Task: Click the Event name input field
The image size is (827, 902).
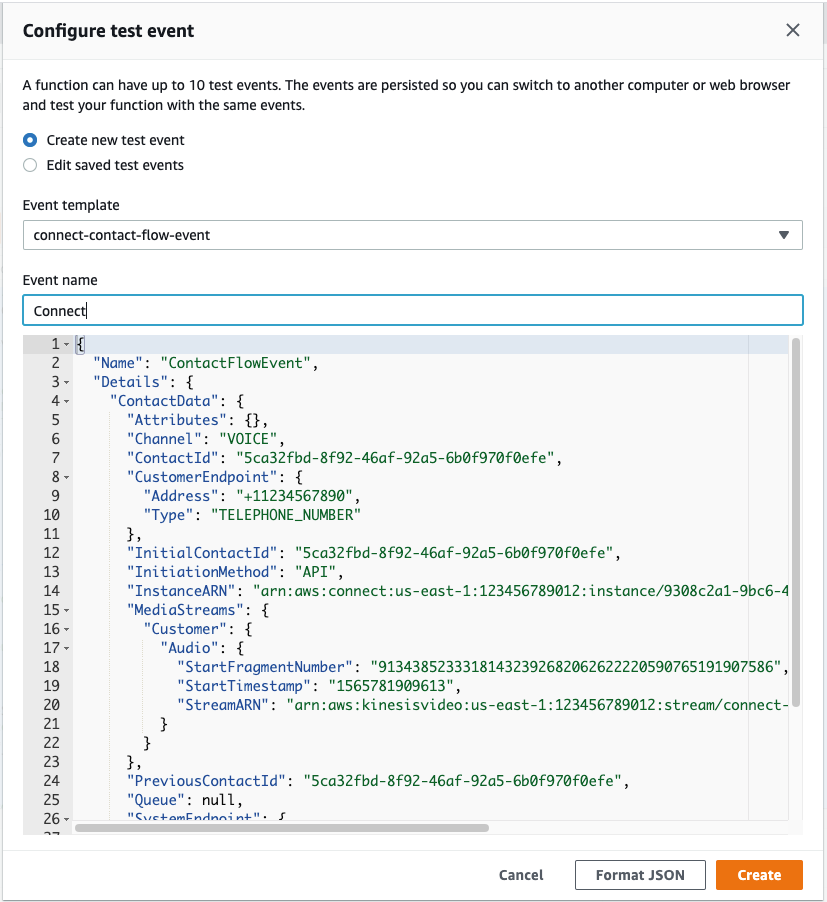Action: click(412, 310)
